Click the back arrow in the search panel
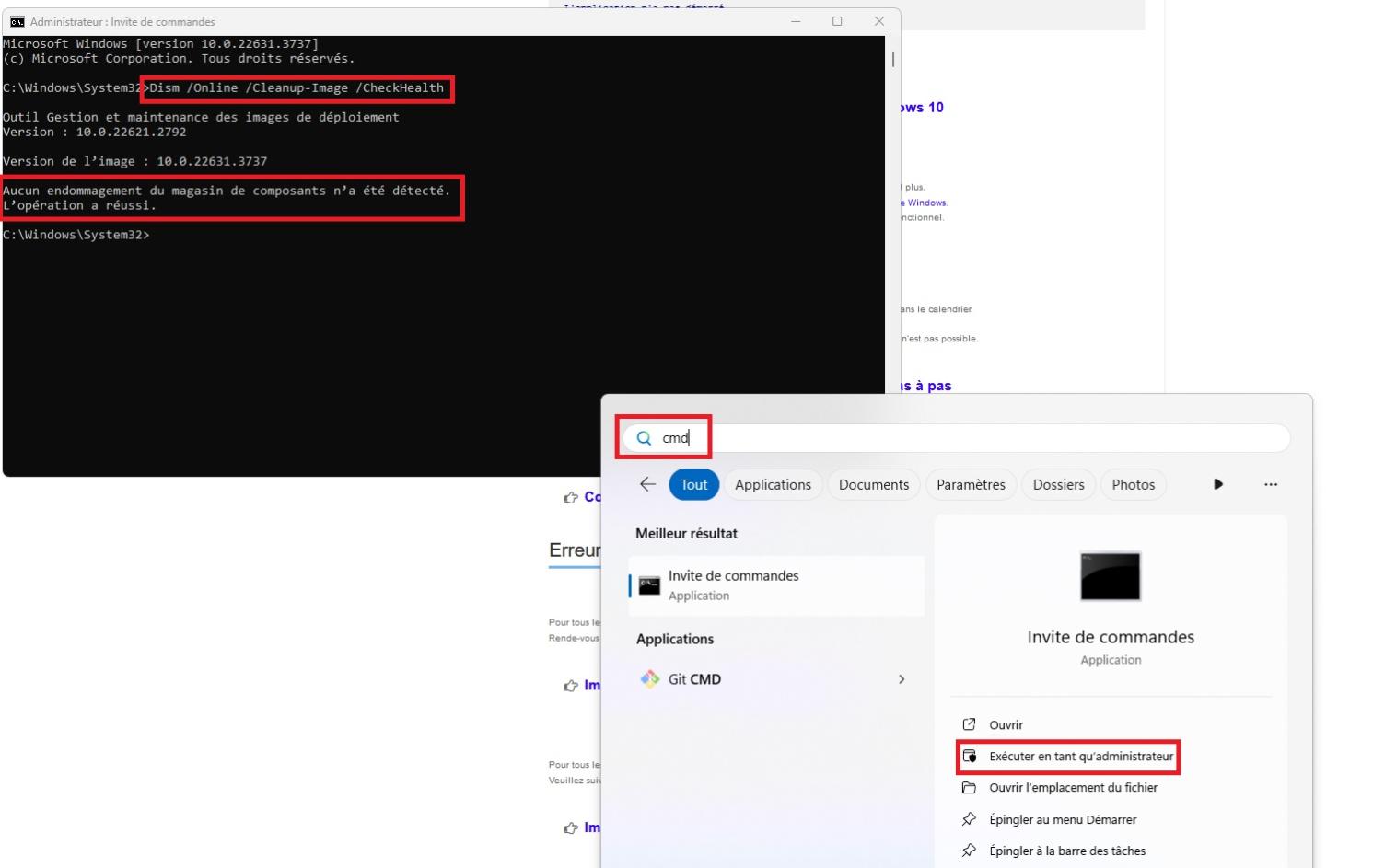Viewport: 1373px width, 868px height. pyautogui.click(x=647, y=484)
